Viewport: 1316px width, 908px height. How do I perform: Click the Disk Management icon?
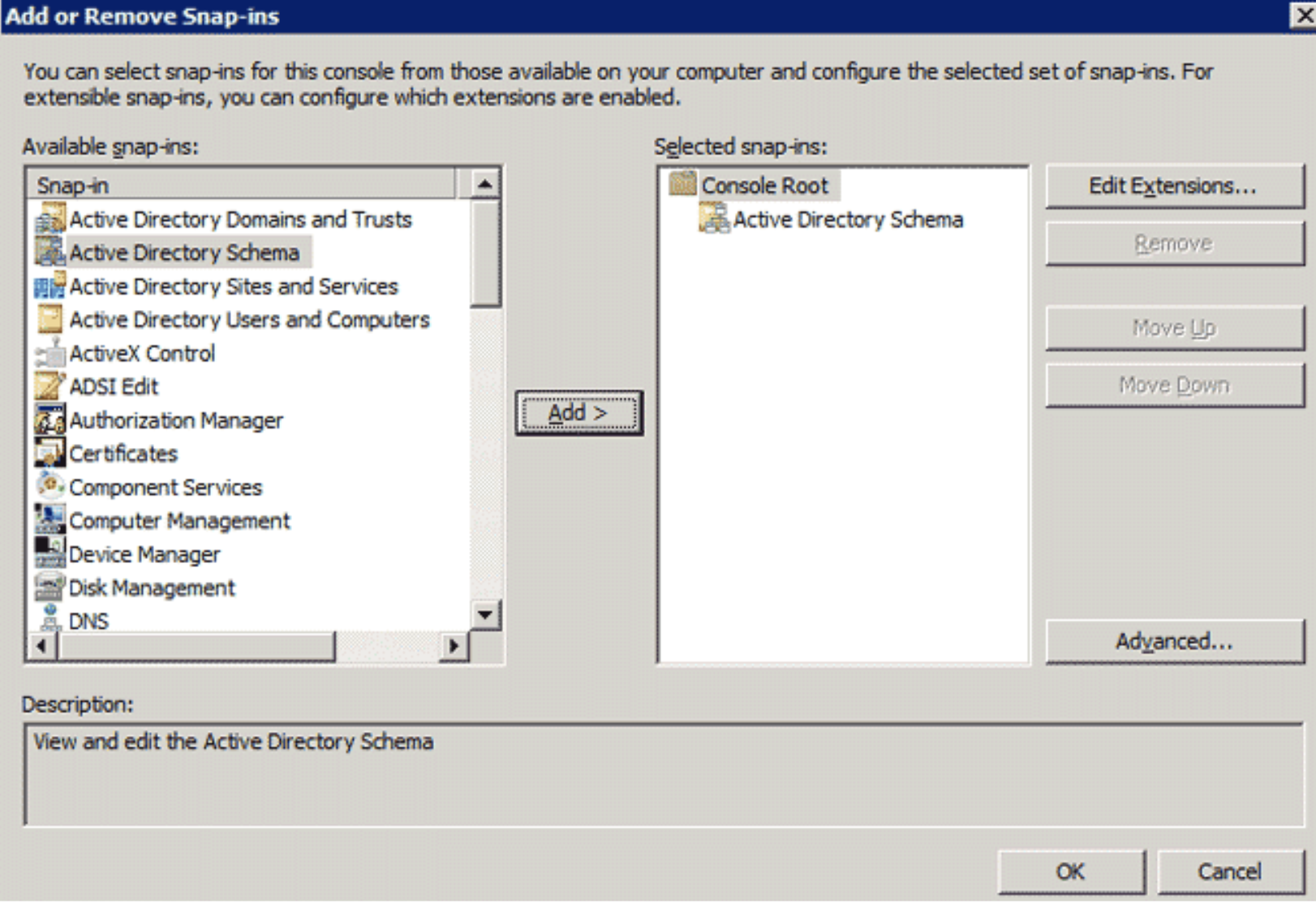(x=50, y=587)
